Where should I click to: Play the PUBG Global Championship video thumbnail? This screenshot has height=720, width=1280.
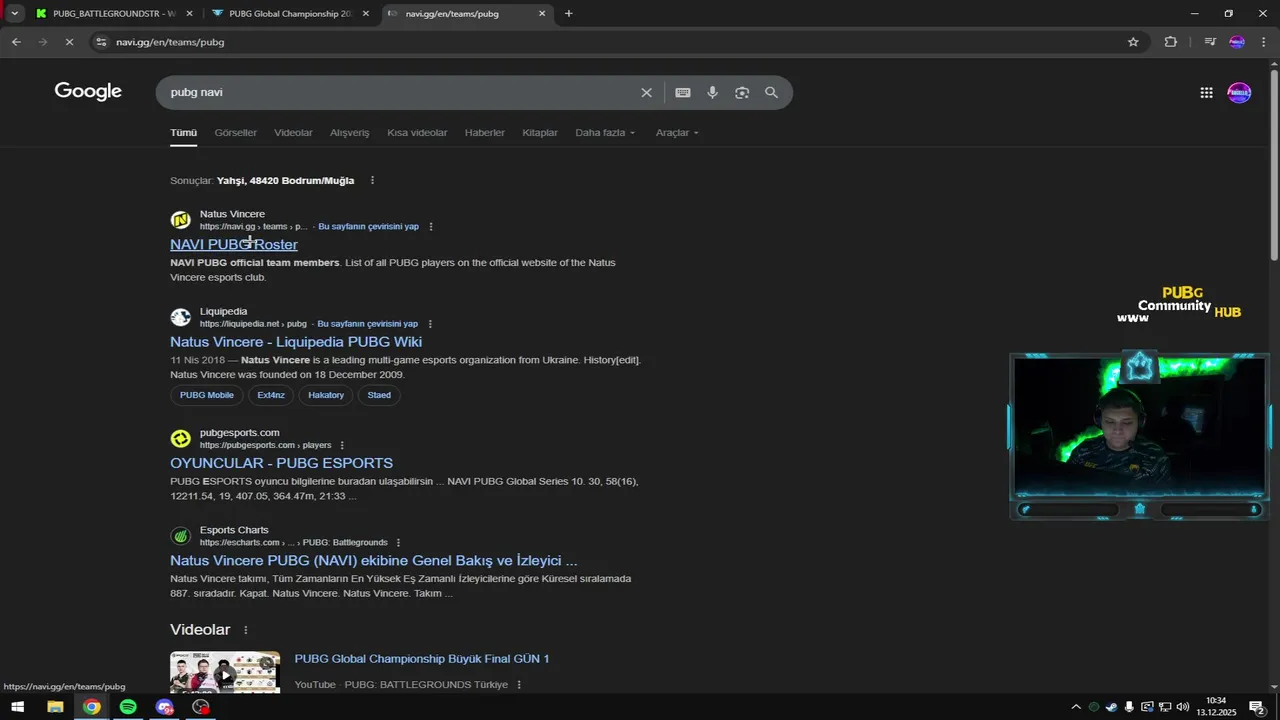click(x=225, y=673)
